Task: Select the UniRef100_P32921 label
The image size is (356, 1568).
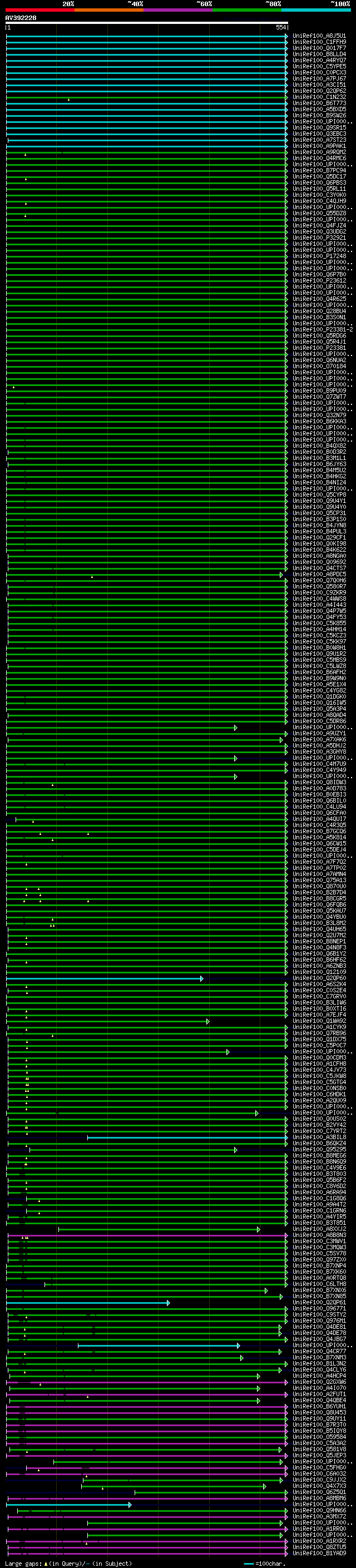Action: coord(319,238)
